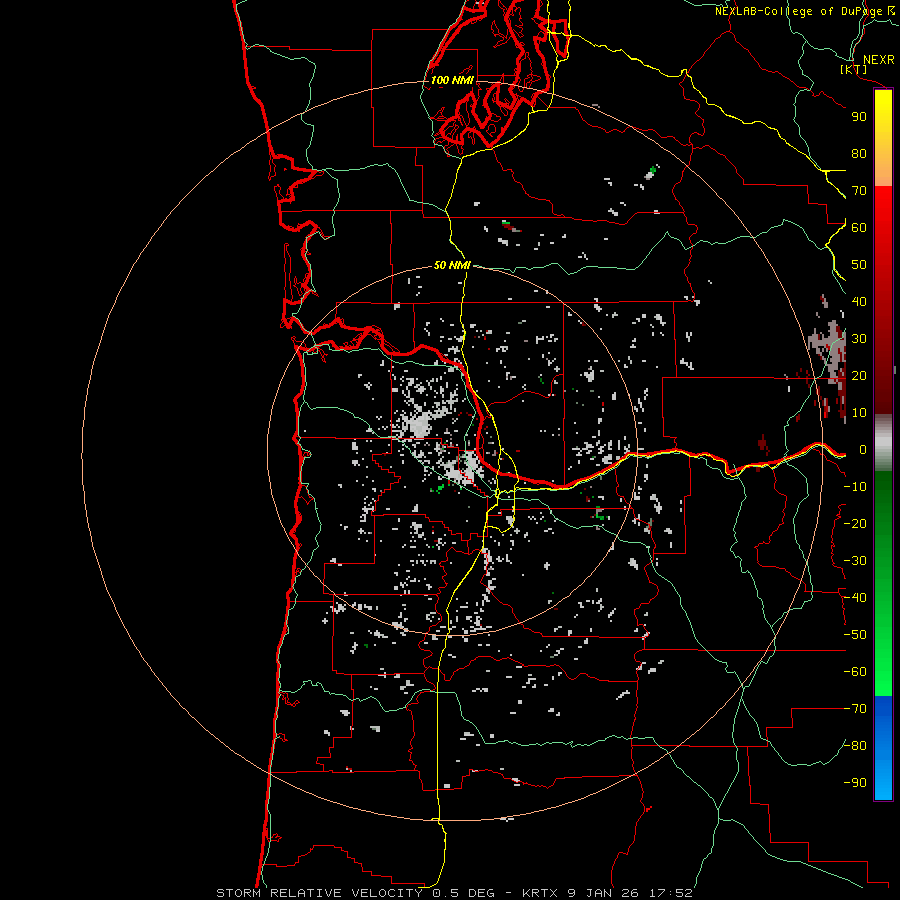Image resolution: width=900 pixels, height=900 pixels.
Task: Click the 100 NMI range ring label
Action: pyautogui.click(x=452, y=80)
